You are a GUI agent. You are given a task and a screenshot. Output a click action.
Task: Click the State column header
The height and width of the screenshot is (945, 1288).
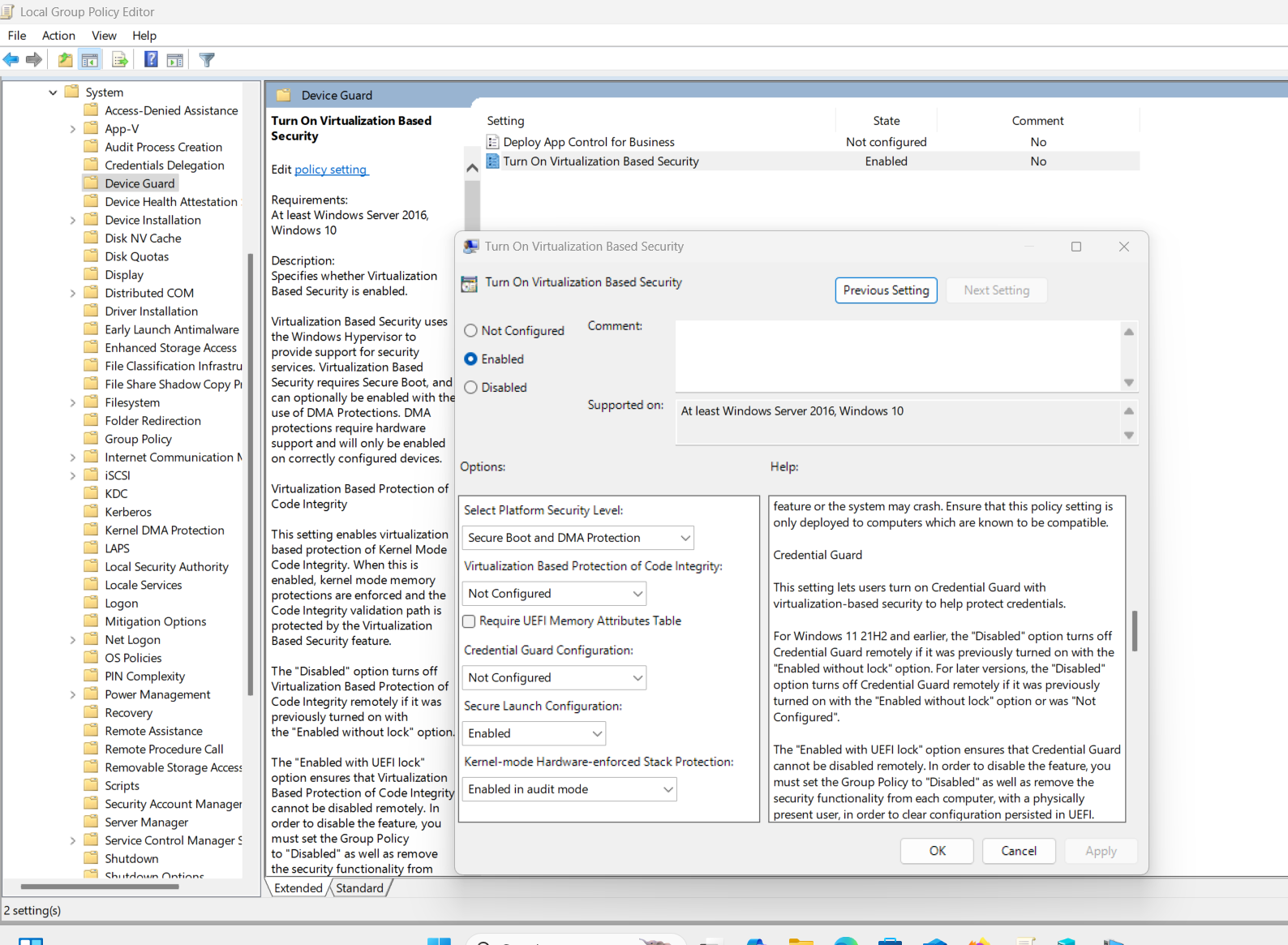(x=886, y=121)
